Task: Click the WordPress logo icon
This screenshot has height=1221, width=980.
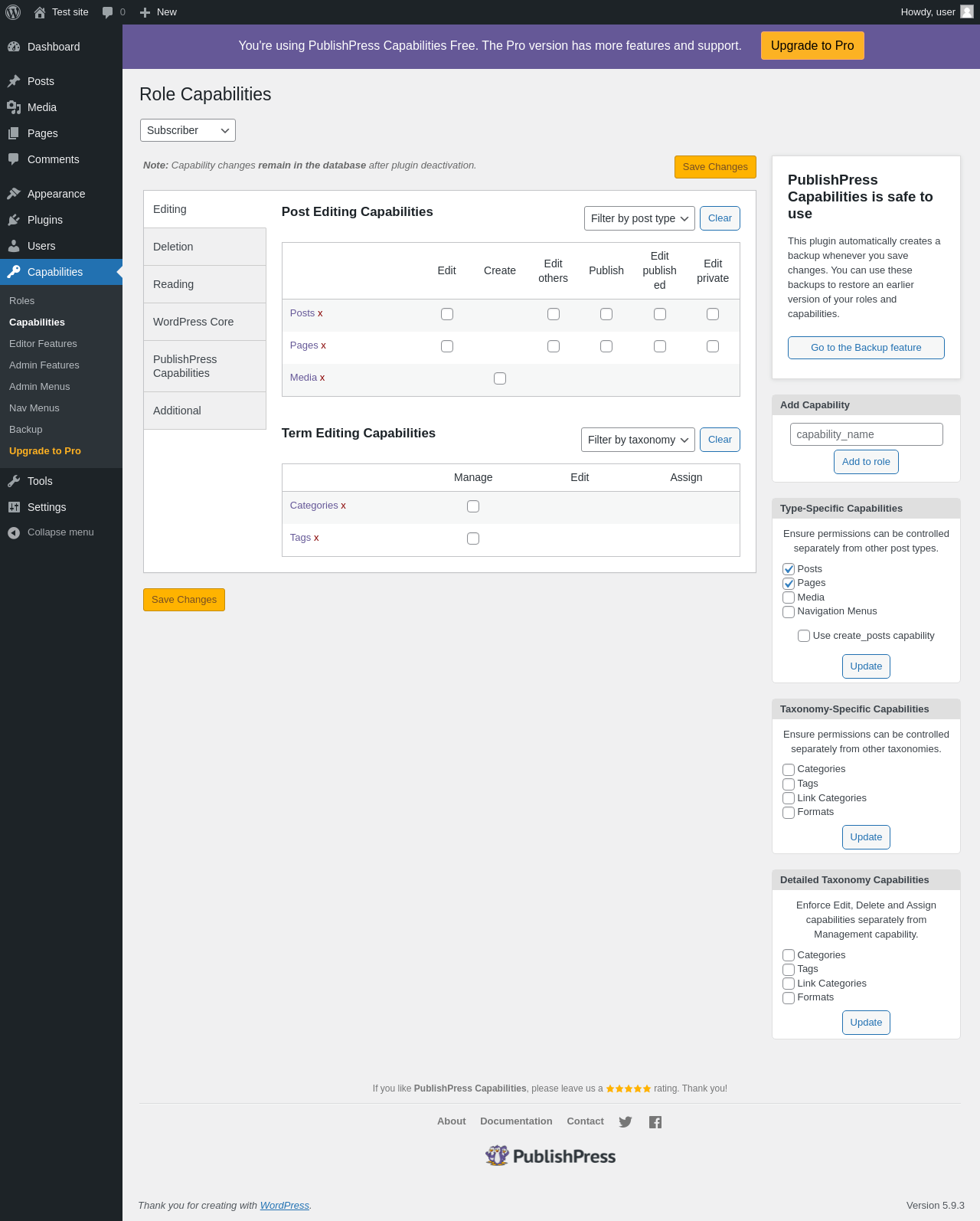Action: 13,12
